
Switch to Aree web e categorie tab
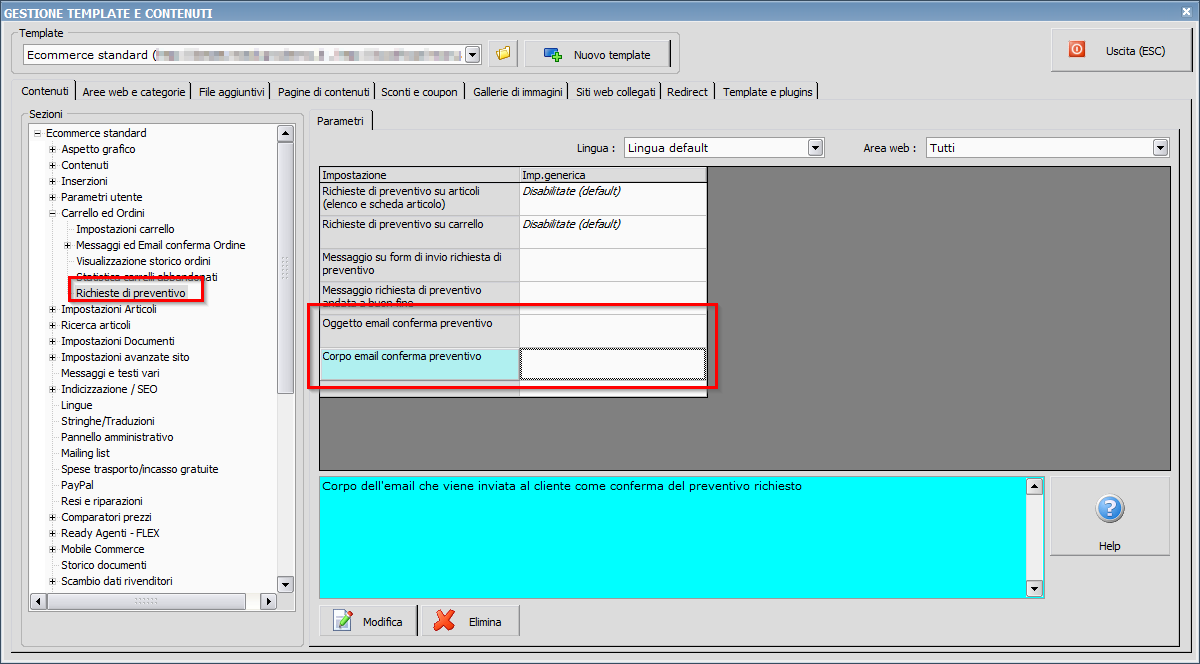134,91
